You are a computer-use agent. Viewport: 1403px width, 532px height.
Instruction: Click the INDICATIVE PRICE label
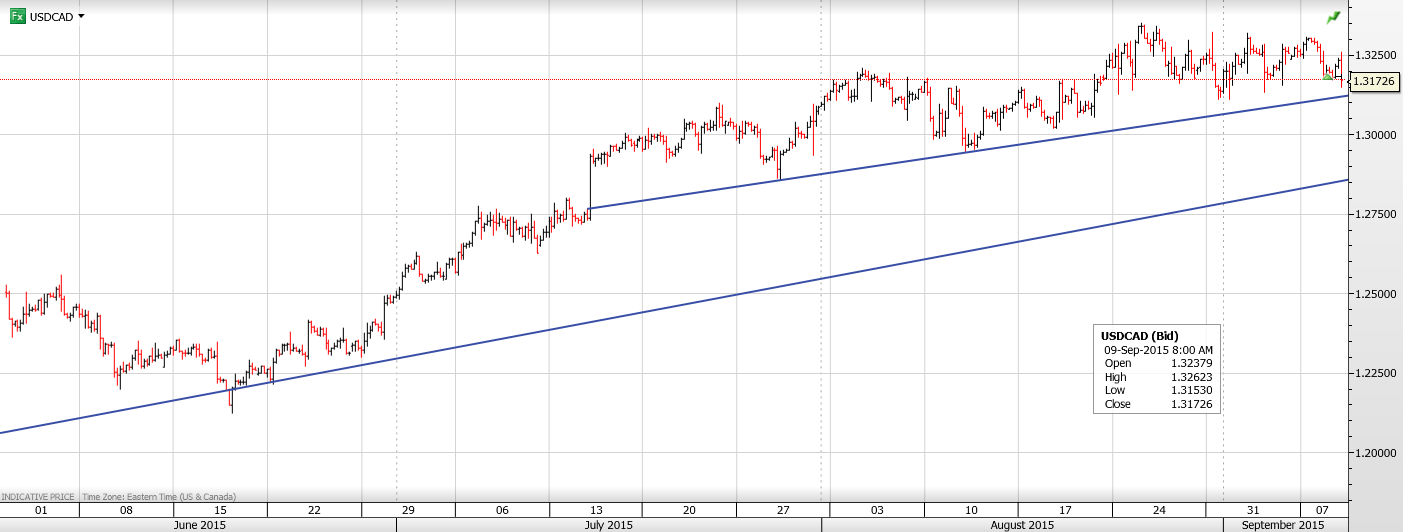point(38,496)
